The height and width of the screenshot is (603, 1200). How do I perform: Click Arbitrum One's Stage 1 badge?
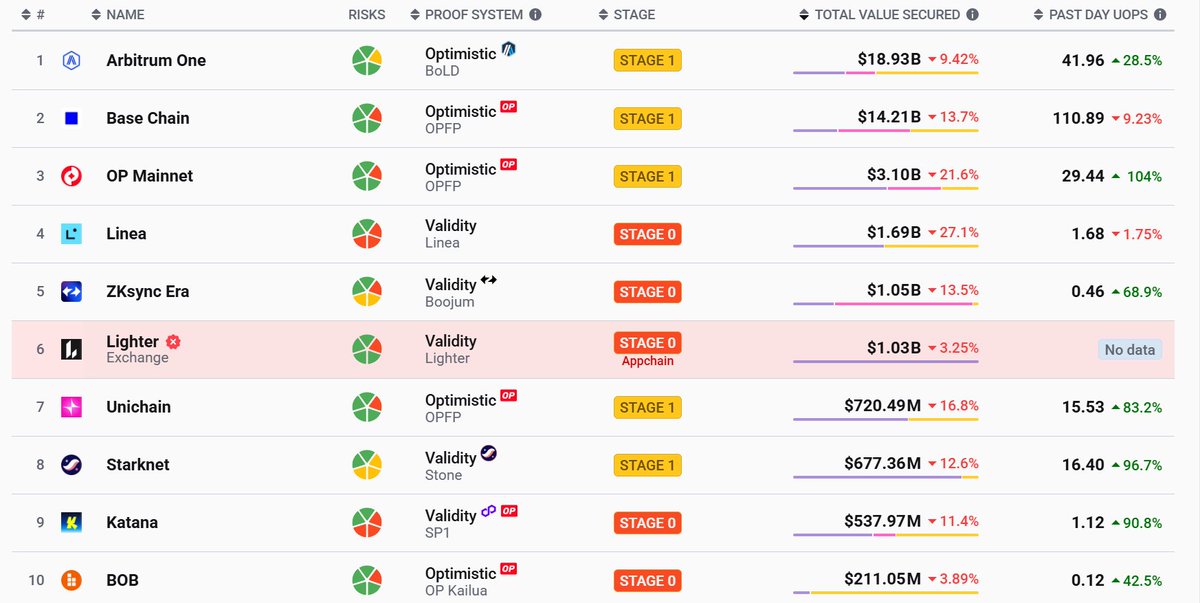pos(647,60)
